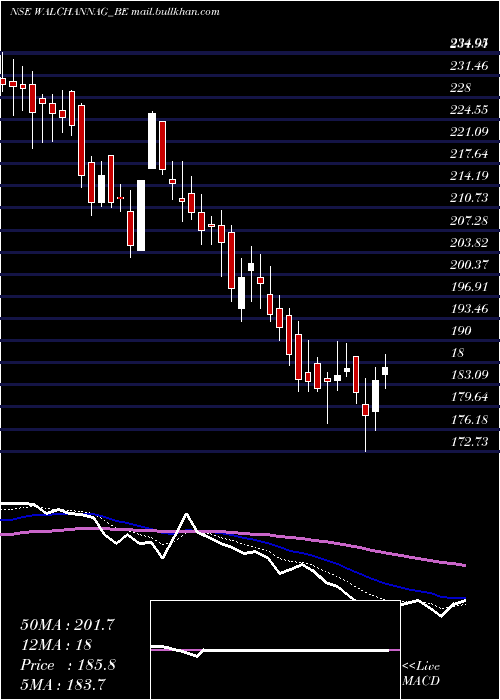This screenshot has width=500, height=700.
Task: Click the 172.73 price axis label
Action: tap(469, 442)
